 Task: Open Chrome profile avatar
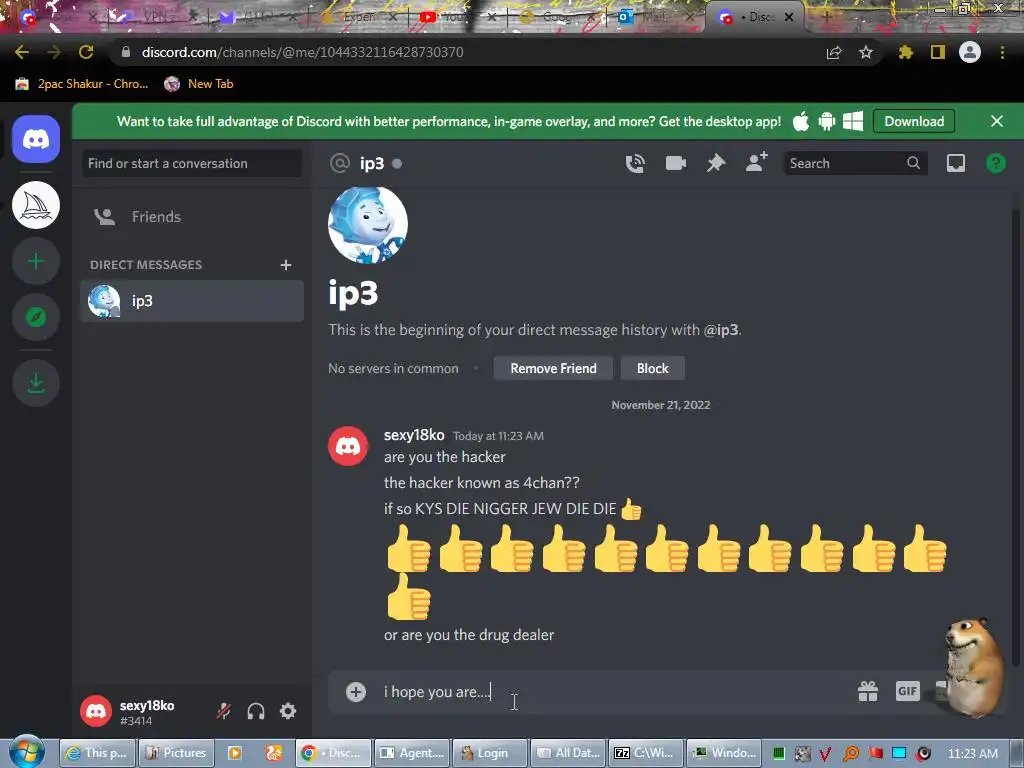970,52
